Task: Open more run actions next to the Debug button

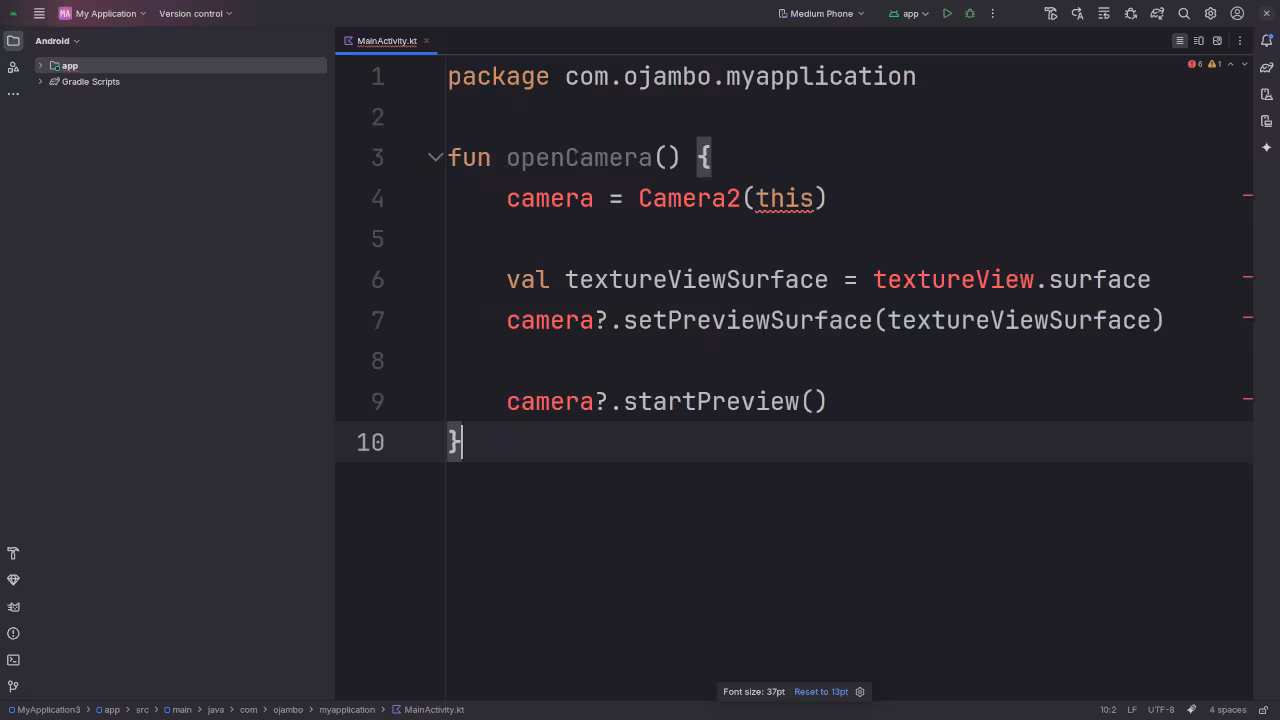Action: click(993, 13)
